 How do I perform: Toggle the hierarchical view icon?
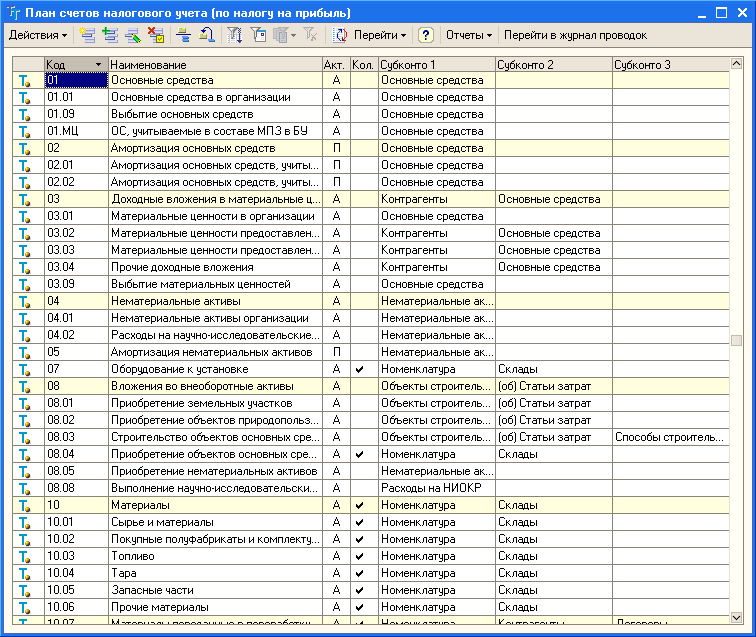[183, 35]
